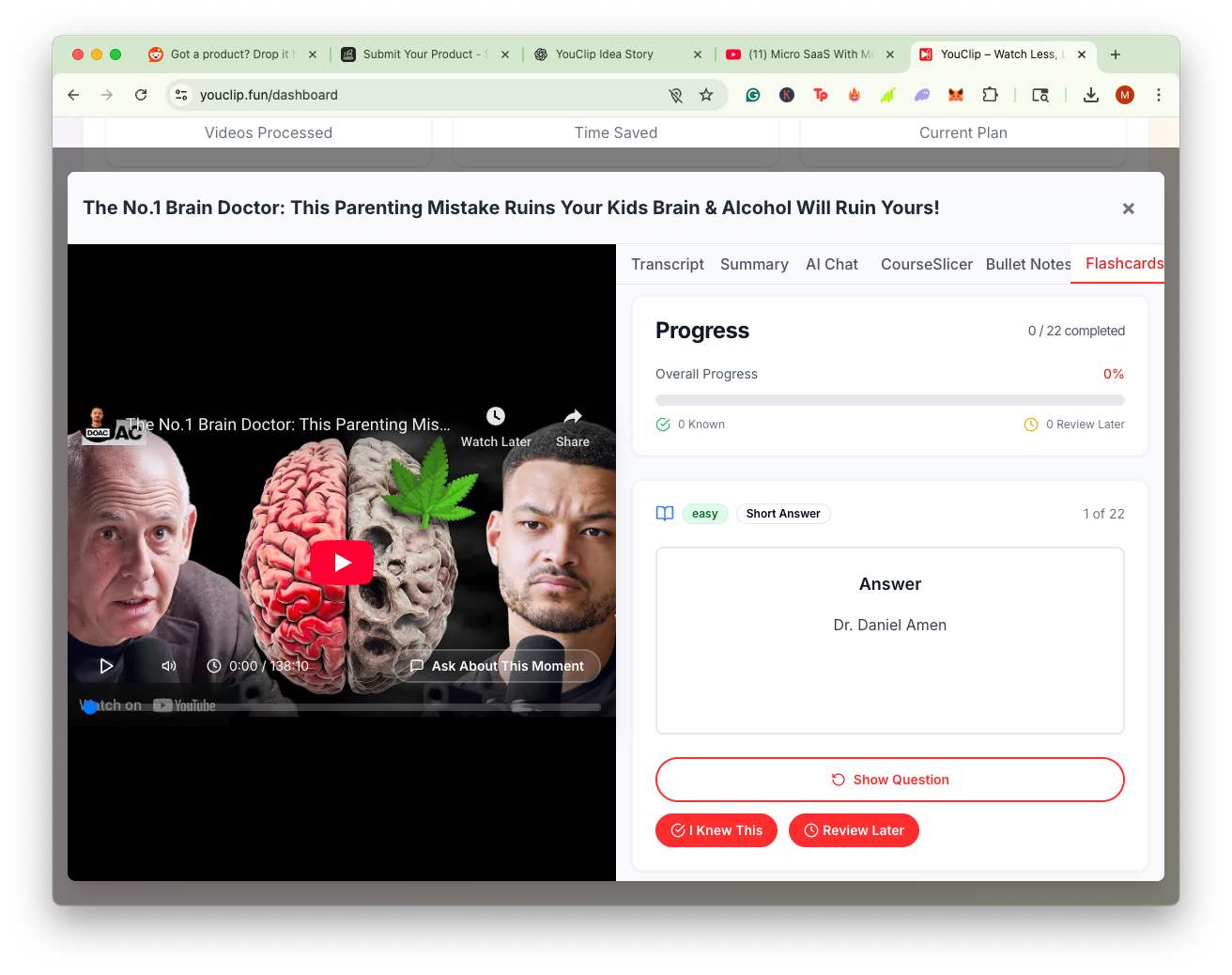Select the CourseSlicer tab
Screen dimensions: 1232x975
pos(927,264)
